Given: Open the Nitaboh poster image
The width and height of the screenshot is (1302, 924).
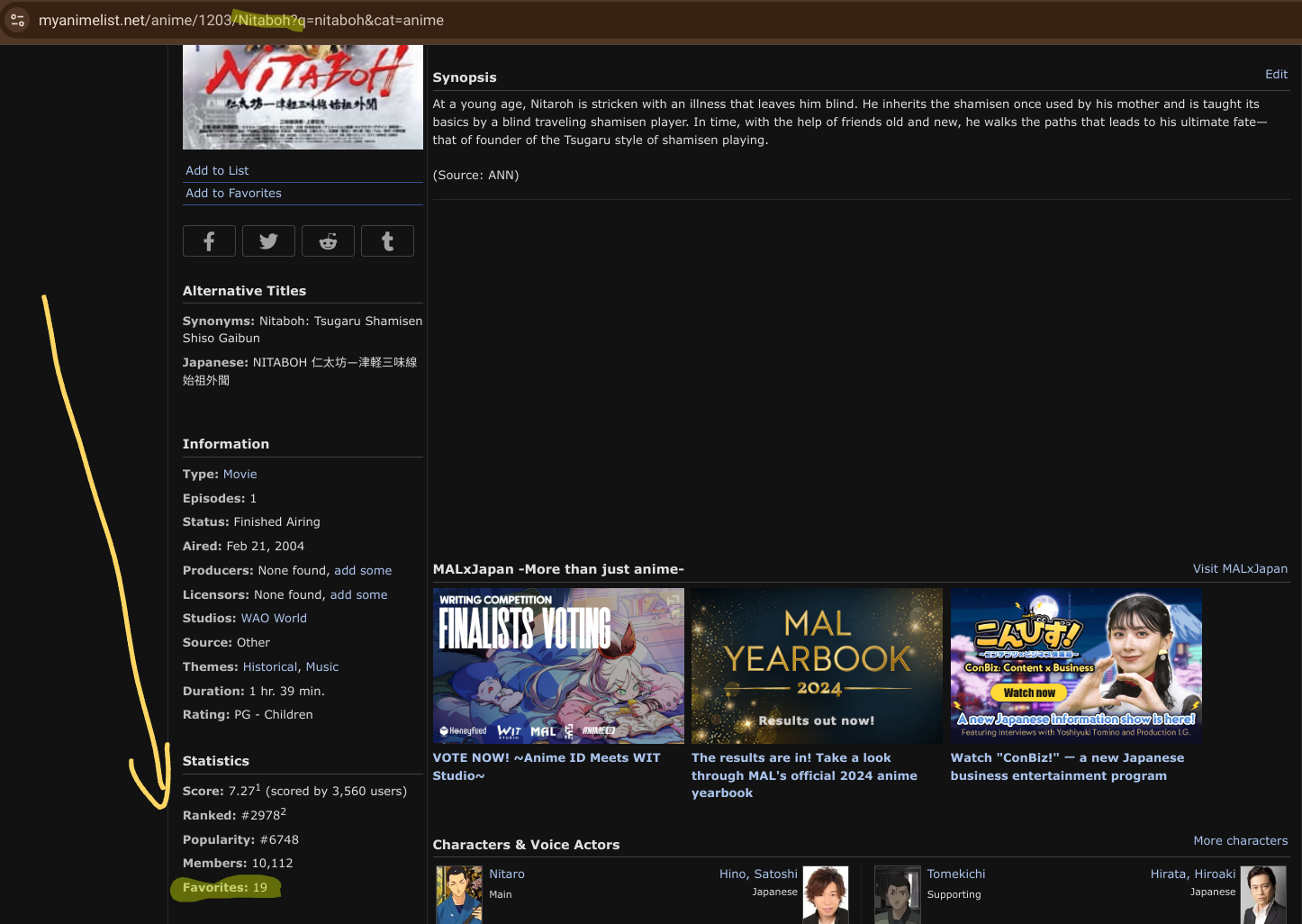Looking at the screenshot, I should coord(303,97).
